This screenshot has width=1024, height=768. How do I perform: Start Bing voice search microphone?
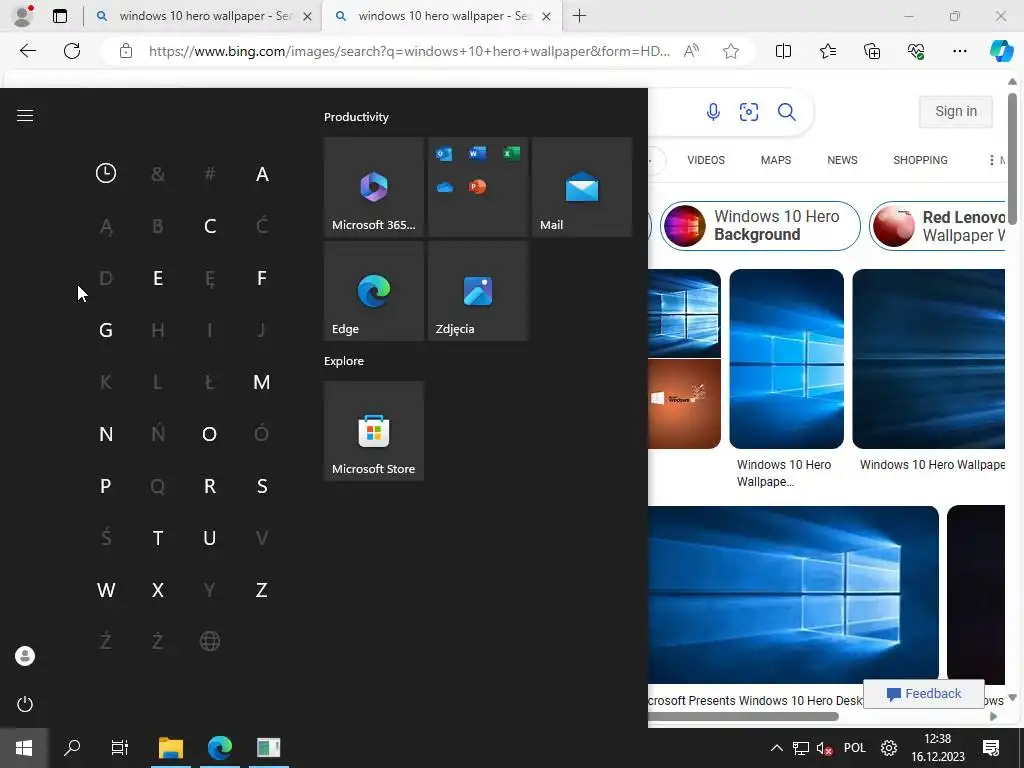coord(713,112)
